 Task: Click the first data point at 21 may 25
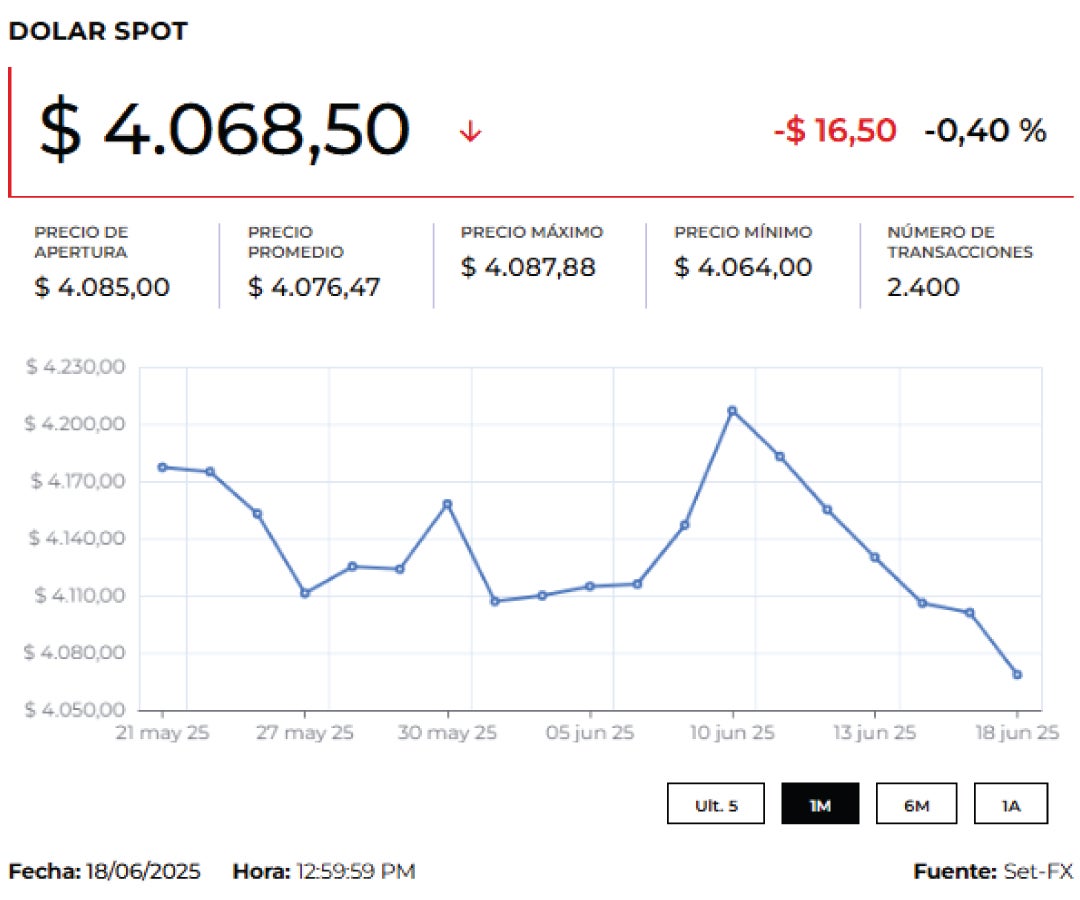click(x=162, y=467)
